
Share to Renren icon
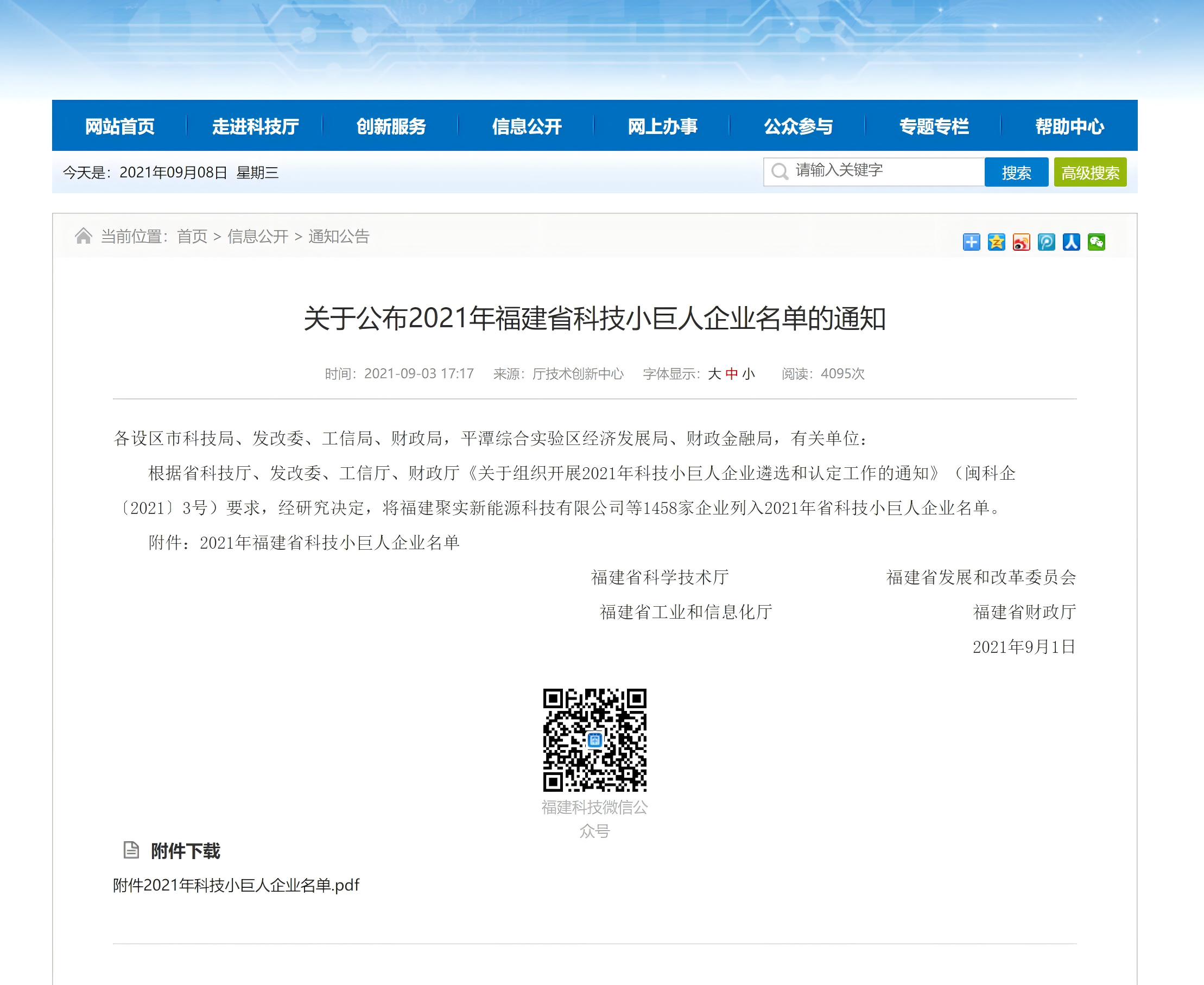pos(1070,242)
